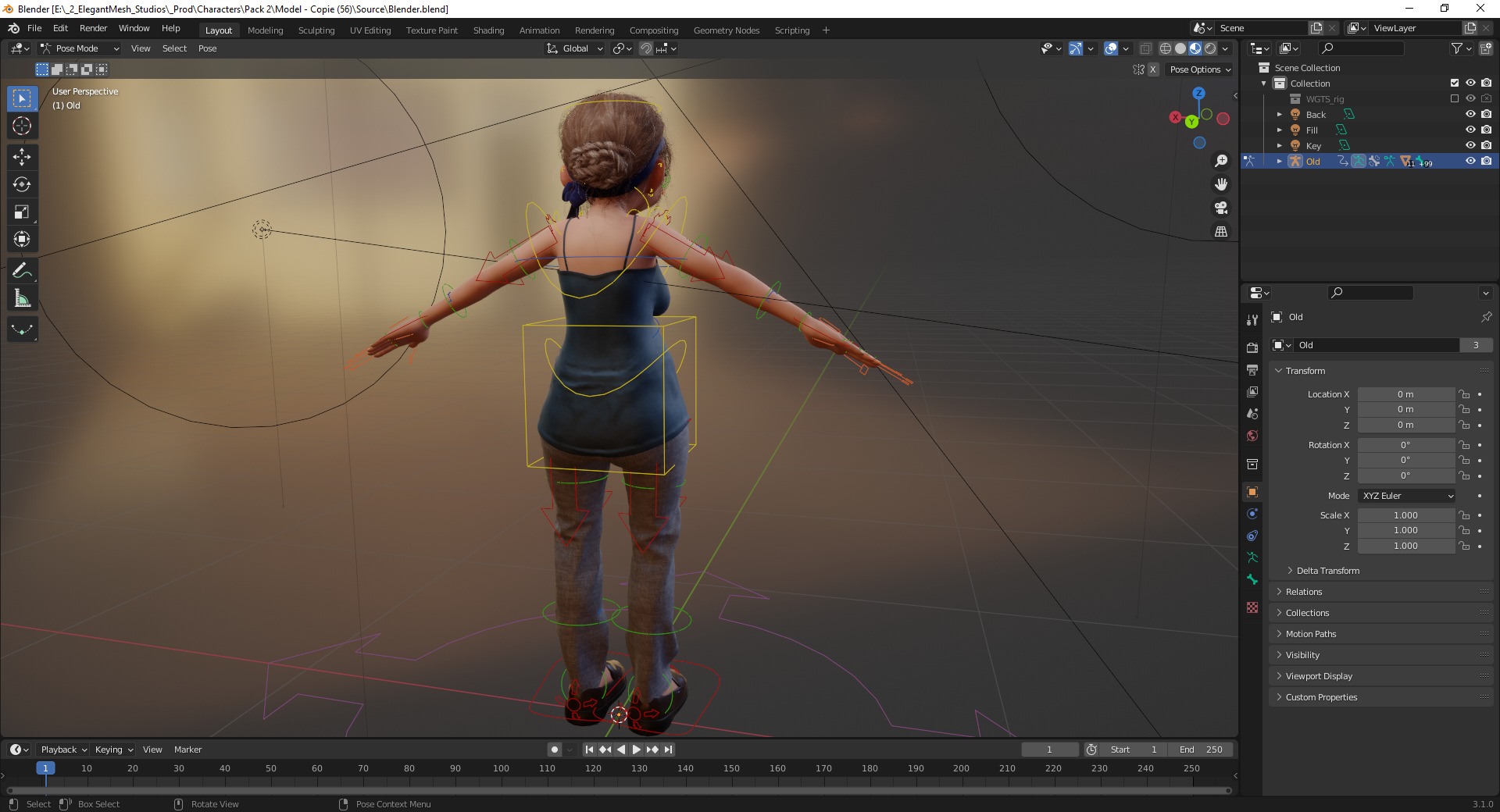Image resolution: width=1500 pixels, height=812 pixels.
Task: Disable the Old object in renders
Action: (x=1486, y=161)
